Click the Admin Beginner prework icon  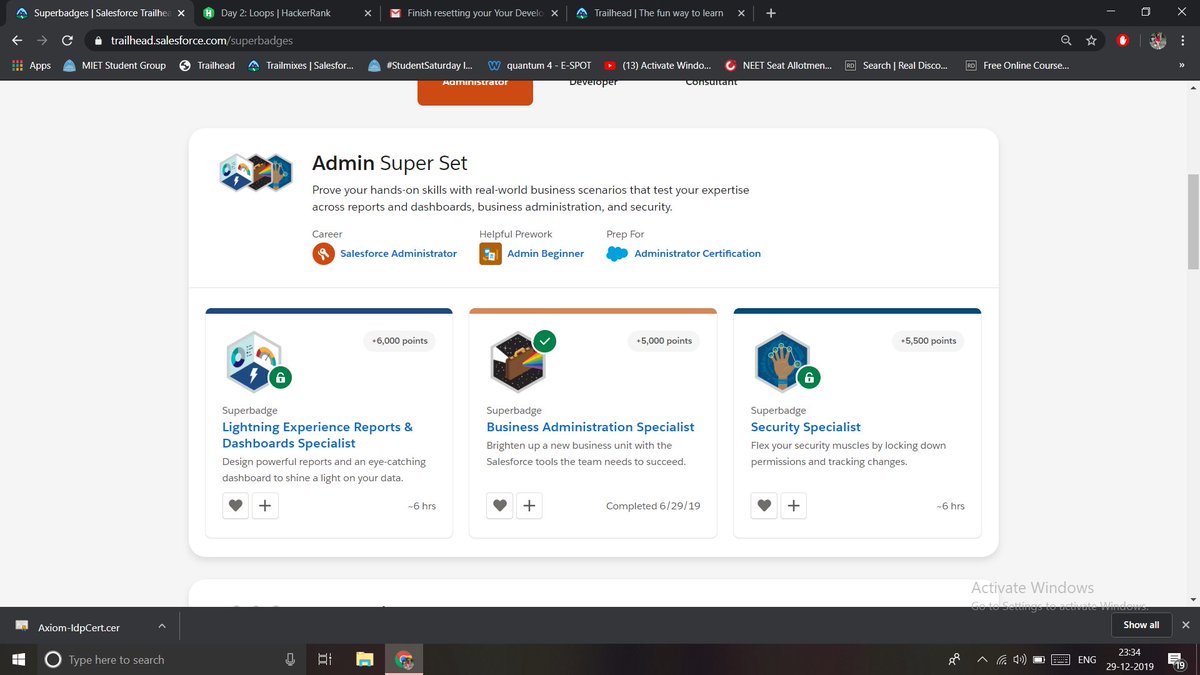[x=490, y=254]
